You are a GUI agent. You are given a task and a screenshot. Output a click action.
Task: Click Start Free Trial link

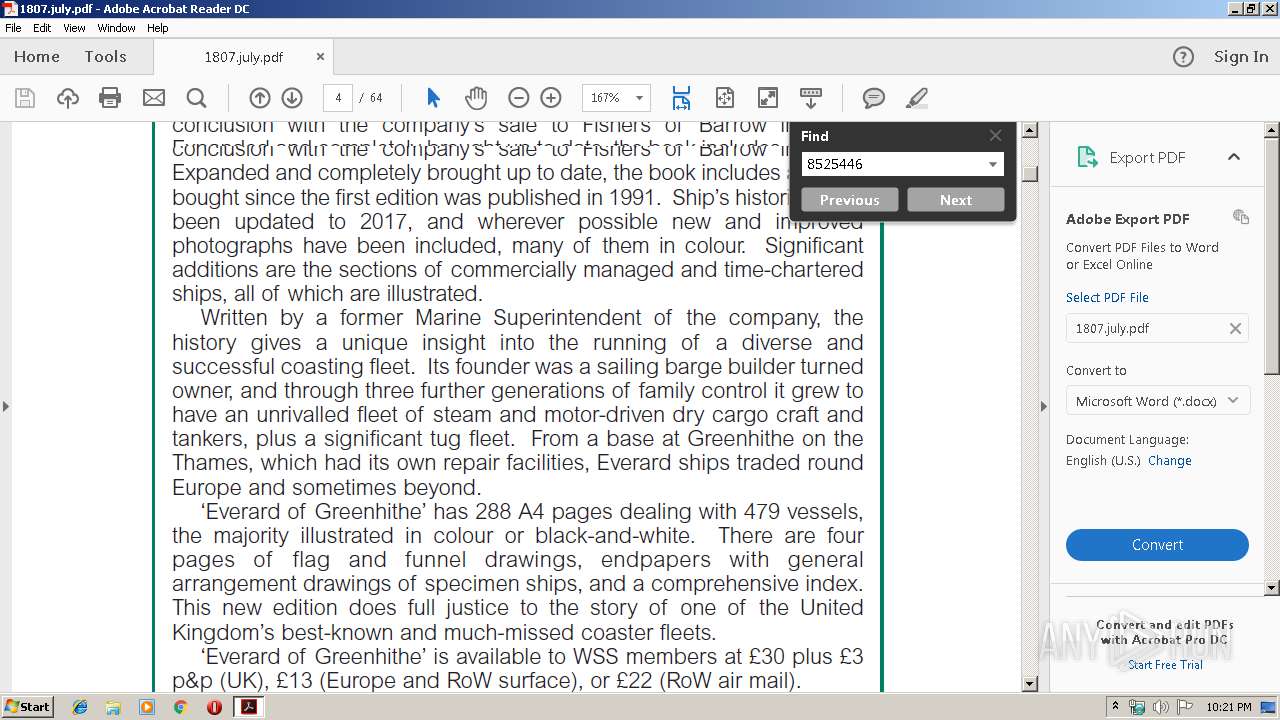pyautogui.click(x=1165, y=665)
